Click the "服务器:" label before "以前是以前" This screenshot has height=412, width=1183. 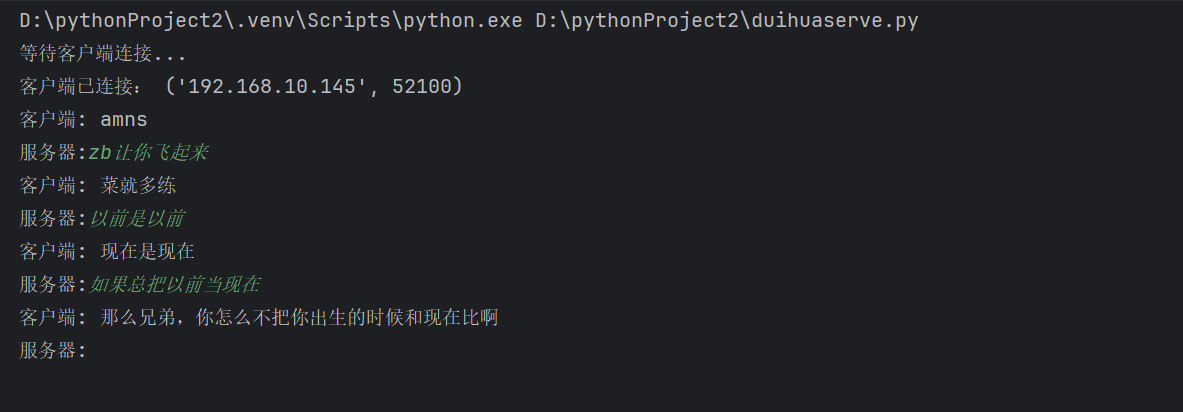[x=53, y=219]
